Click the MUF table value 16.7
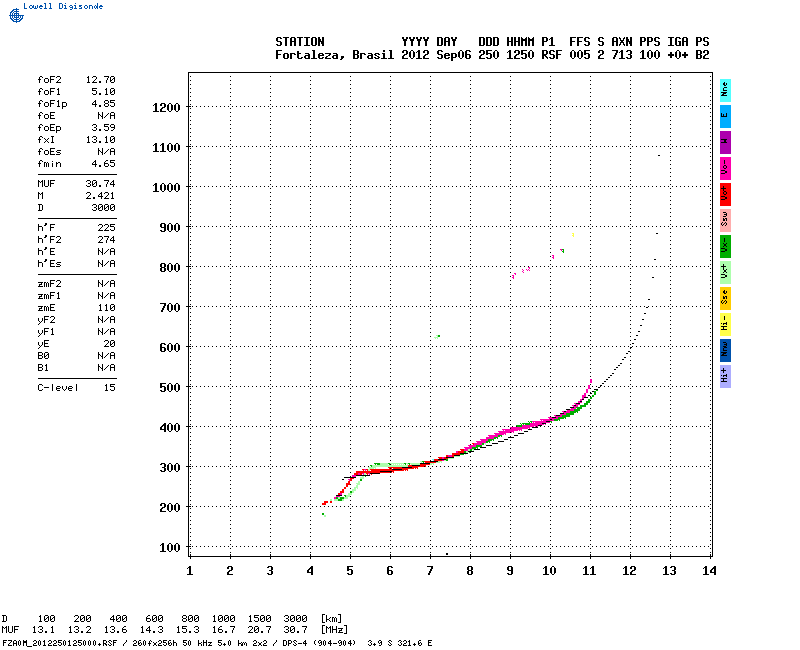This screenshot has height=650, width=800. click(x=223, y=630)
